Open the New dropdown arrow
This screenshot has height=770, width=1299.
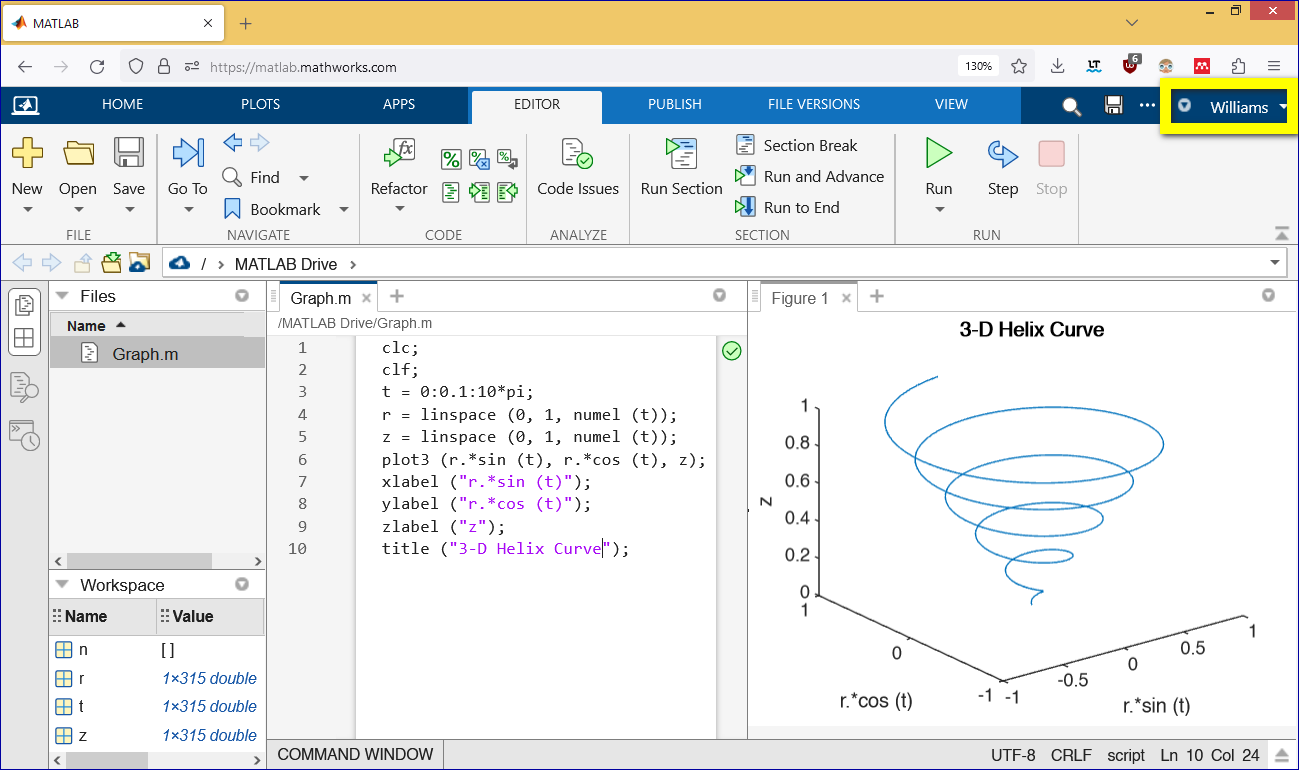27,210
